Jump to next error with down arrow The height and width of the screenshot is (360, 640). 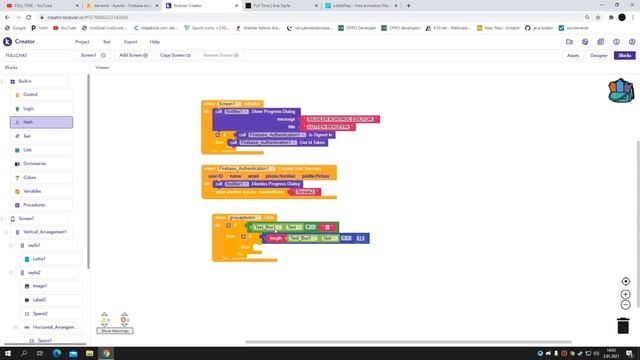(124, 325)
